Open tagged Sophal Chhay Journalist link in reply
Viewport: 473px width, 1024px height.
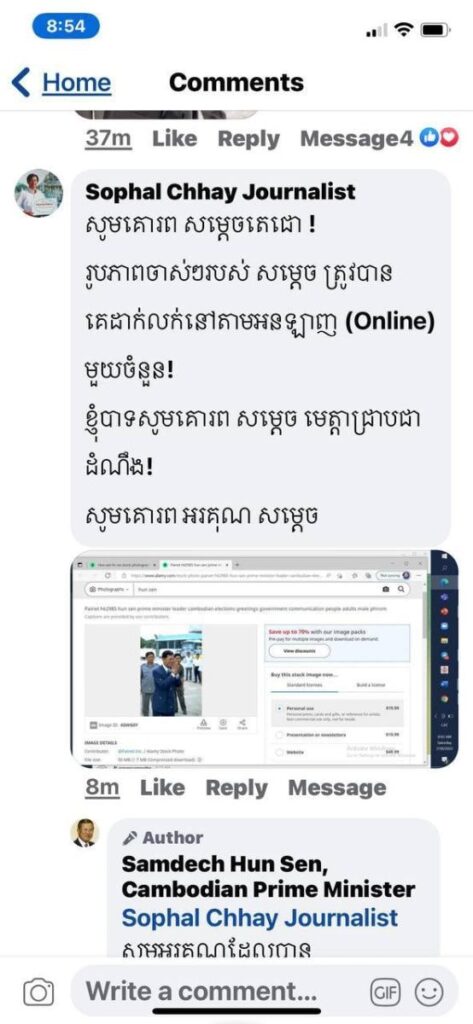[x=259, y=918]
